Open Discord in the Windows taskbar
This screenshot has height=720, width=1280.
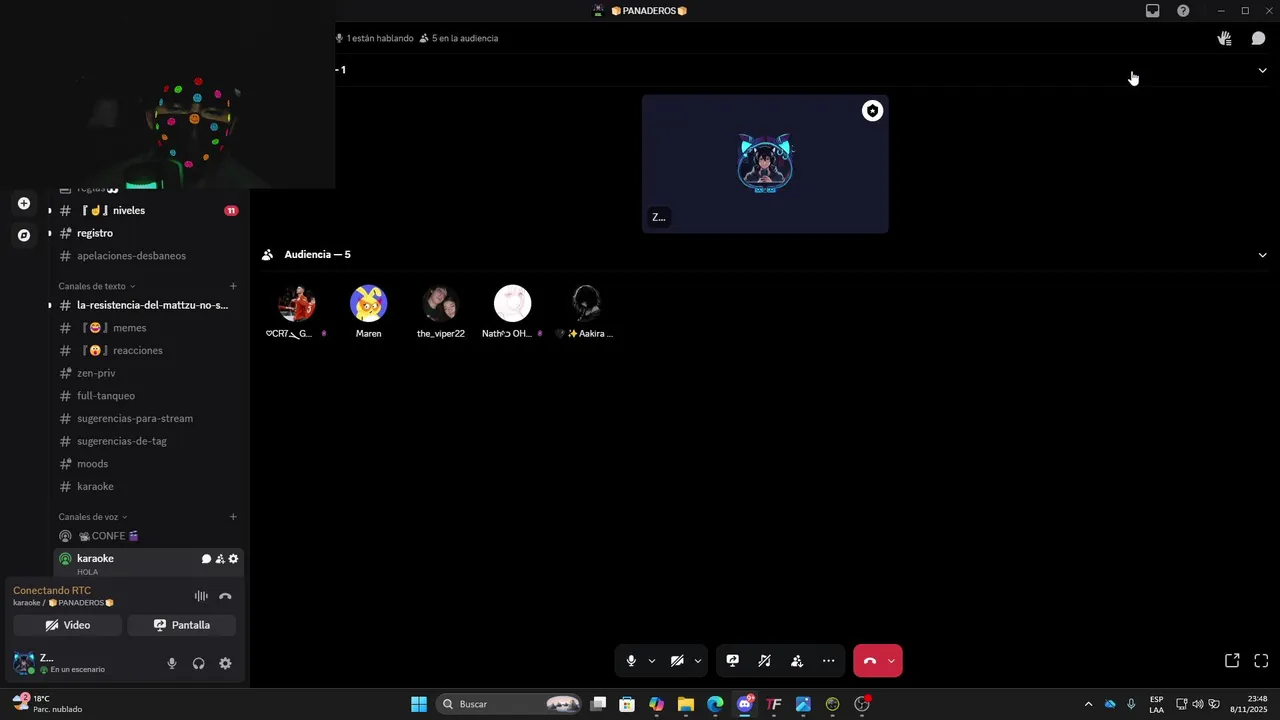tap(744, 704)
